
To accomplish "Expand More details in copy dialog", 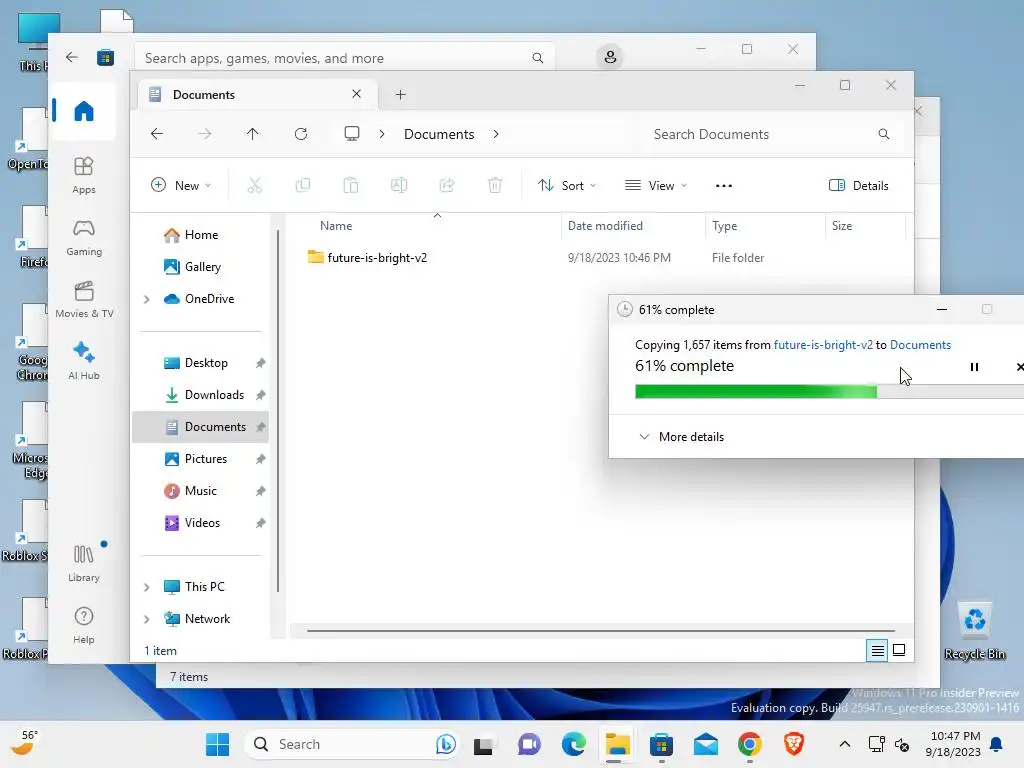I will 681,437.
